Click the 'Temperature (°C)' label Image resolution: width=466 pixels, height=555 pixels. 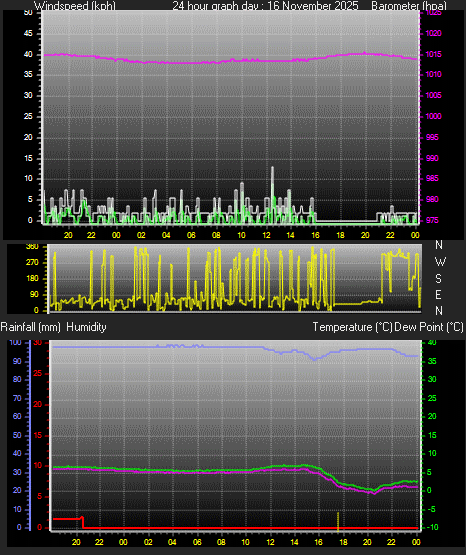(x=352, y=327)
